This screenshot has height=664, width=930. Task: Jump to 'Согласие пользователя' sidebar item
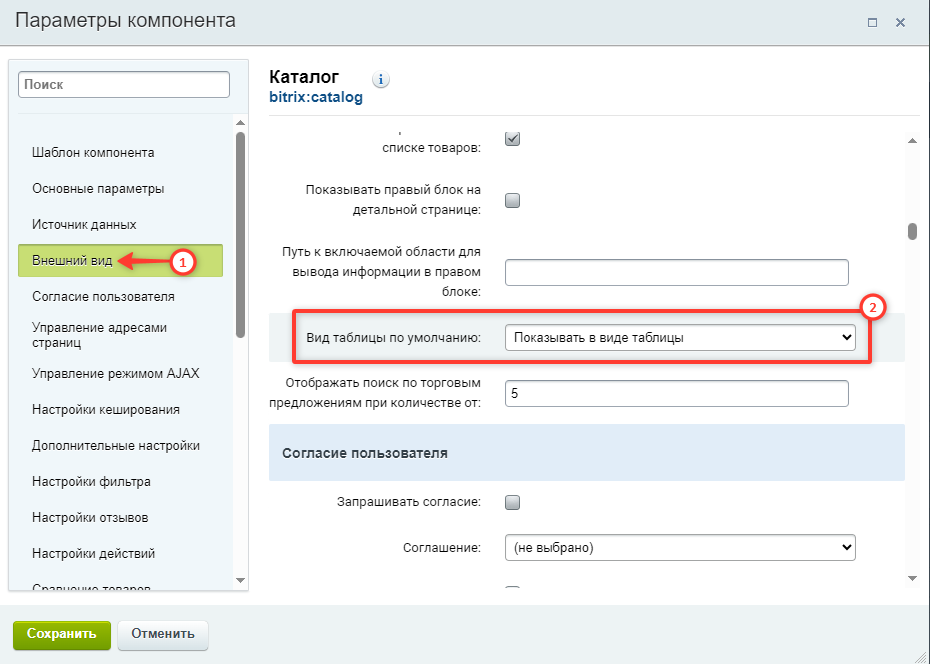[103, 296]
